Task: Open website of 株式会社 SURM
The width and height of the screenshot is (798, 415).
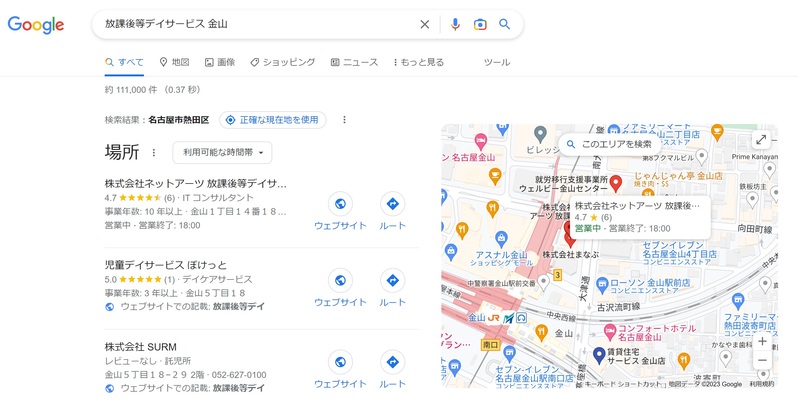Action: (x=340, y=370)
